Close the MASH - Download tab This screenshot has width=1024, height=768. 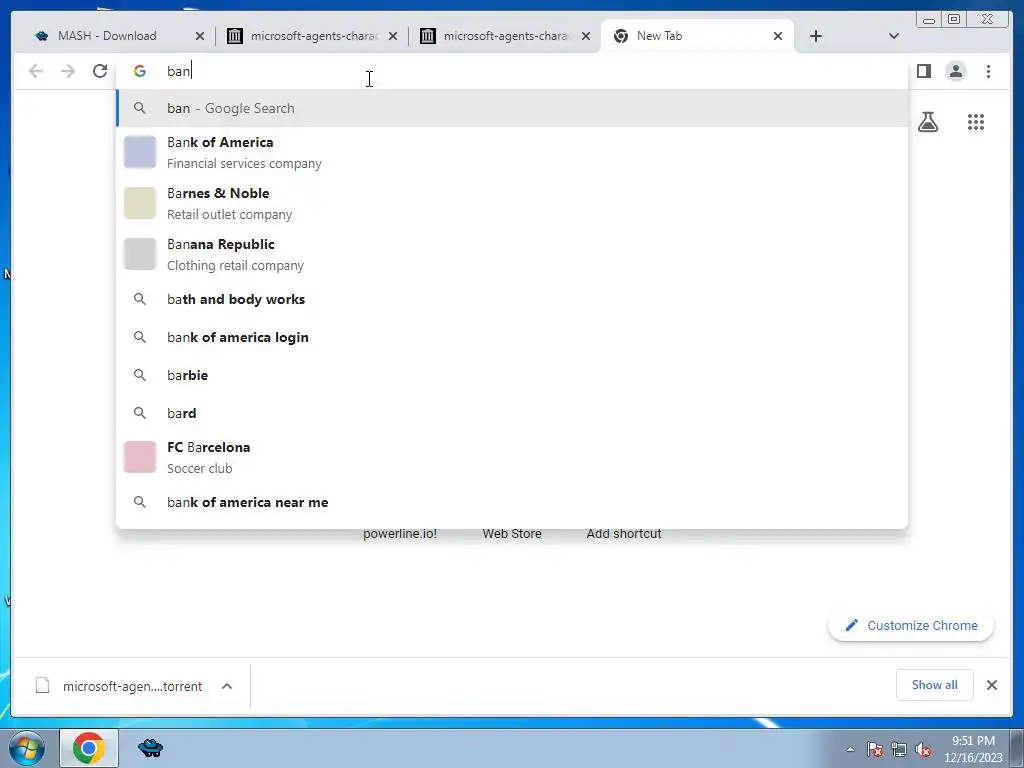coord(200,36)
